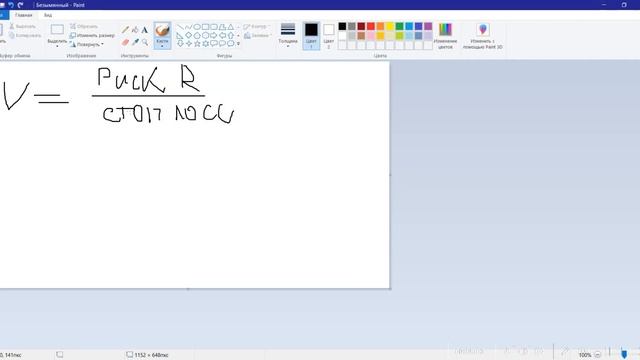Expand the shapes gallery with bottom arrow

[238, 44]
